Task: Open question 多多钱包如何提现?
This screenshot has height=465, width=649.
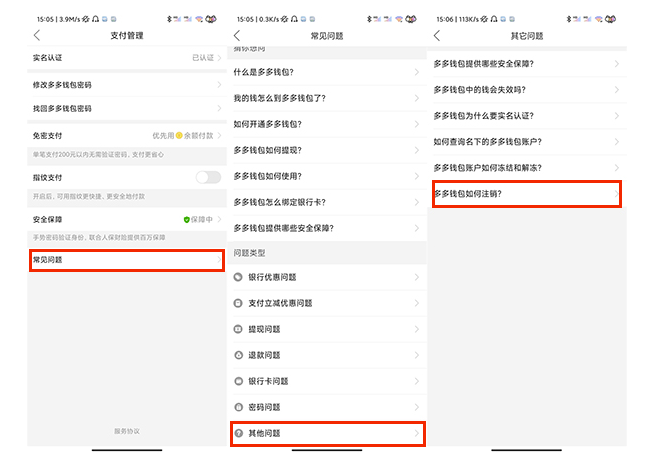Action: pos(327,150)
